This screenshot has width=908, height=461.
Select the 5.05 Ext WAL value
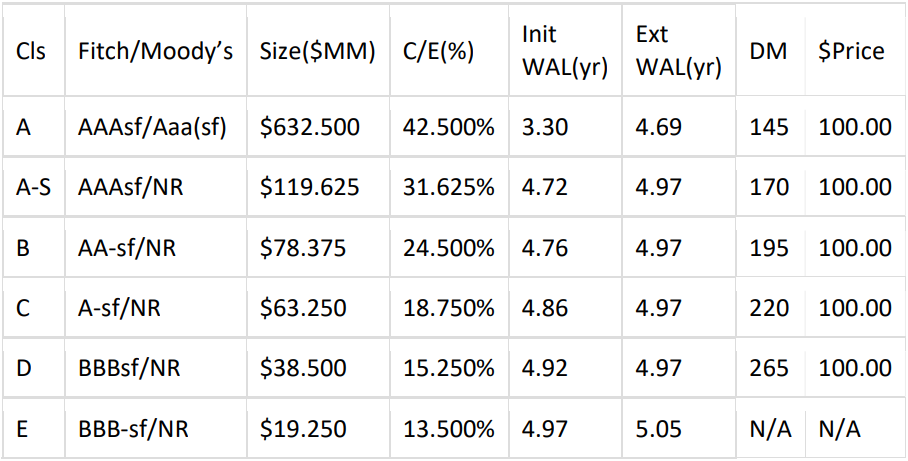coord(658,430)
